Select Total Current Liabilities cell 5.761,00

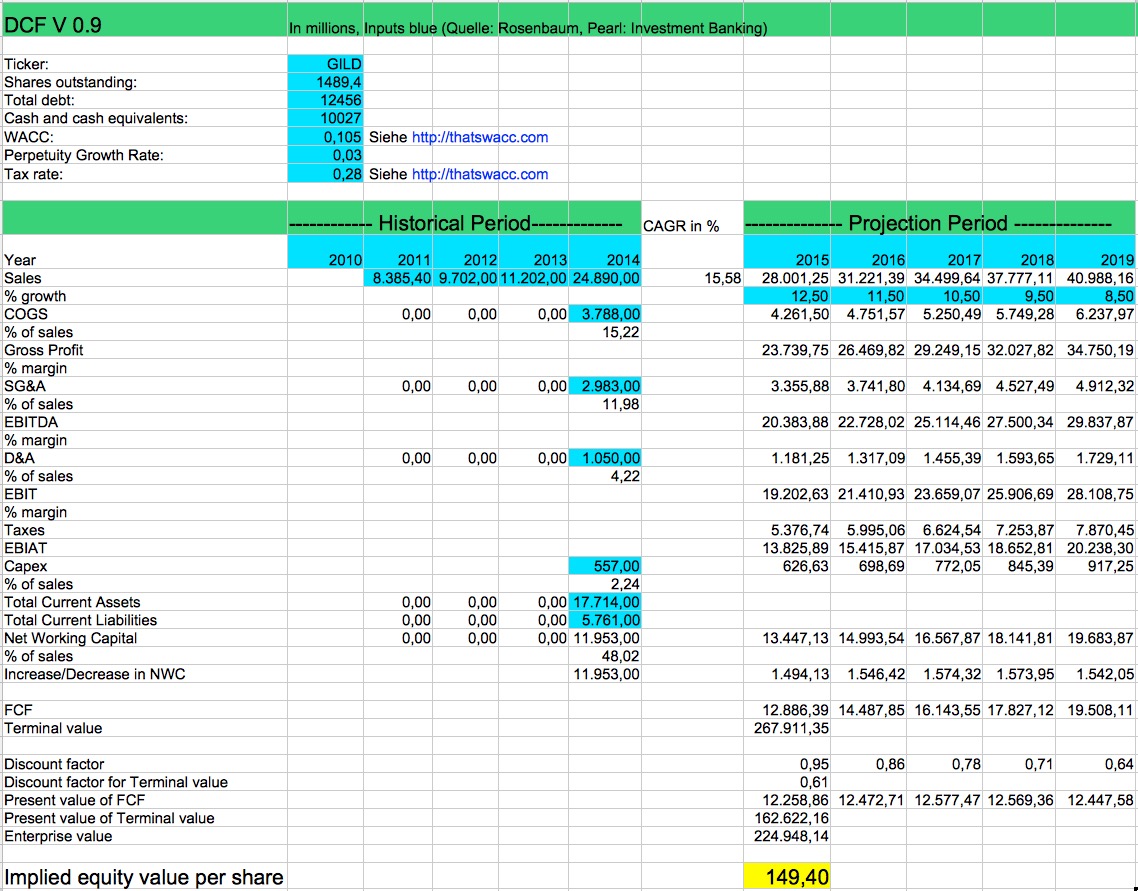605,620
